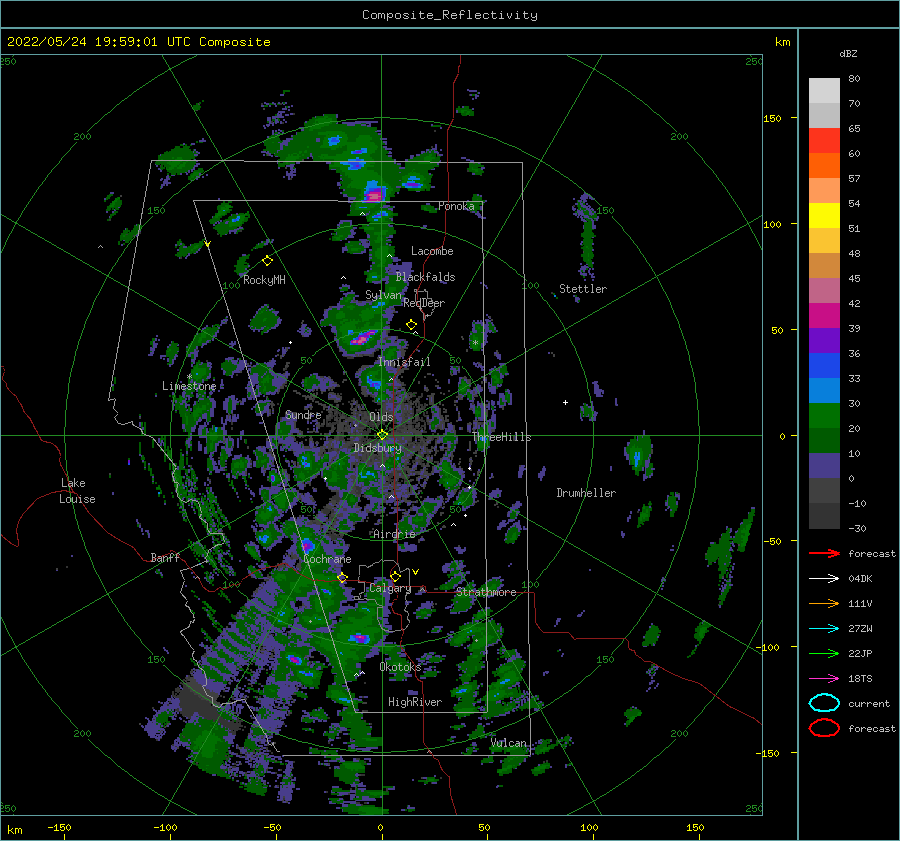The width and height of the screenshot is (900, 841).
Task: Click the Drumheller label on map
Action: tap(586, 493)
